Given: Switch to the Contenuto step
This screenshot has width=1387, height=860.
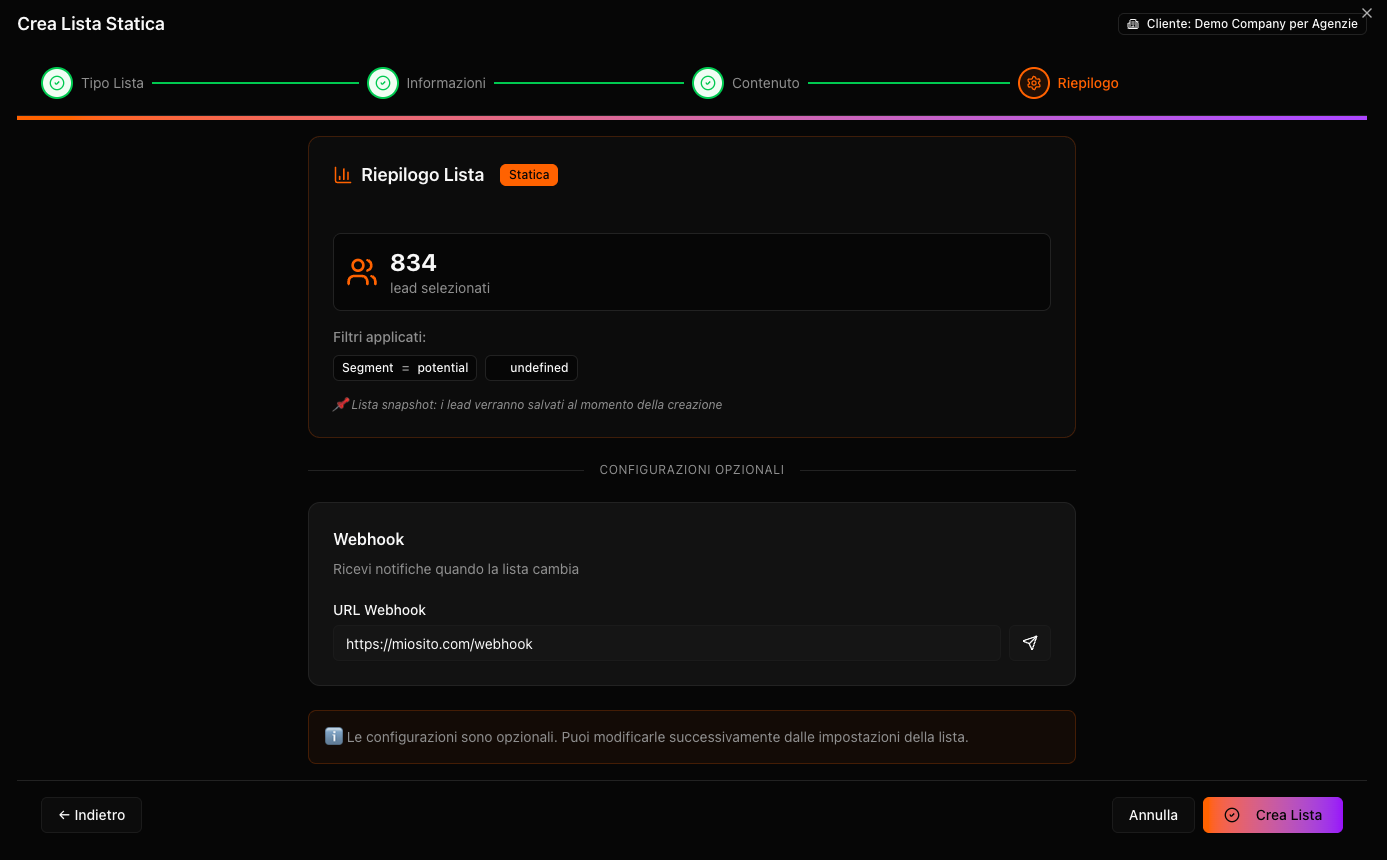Looking at the screenshot, I should (766, 83).
